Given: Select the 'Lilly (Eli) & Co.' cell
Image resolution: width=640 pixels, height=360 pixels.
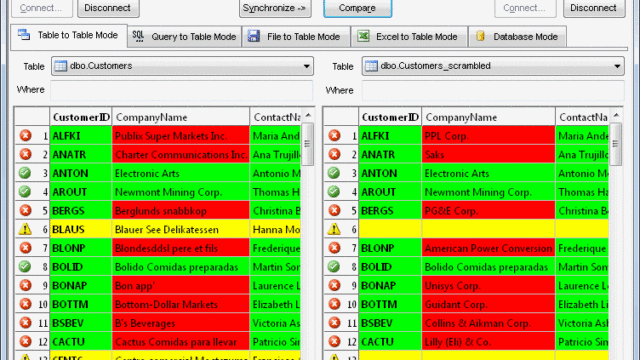Looking at the screenshot, I should coord(489,341).
